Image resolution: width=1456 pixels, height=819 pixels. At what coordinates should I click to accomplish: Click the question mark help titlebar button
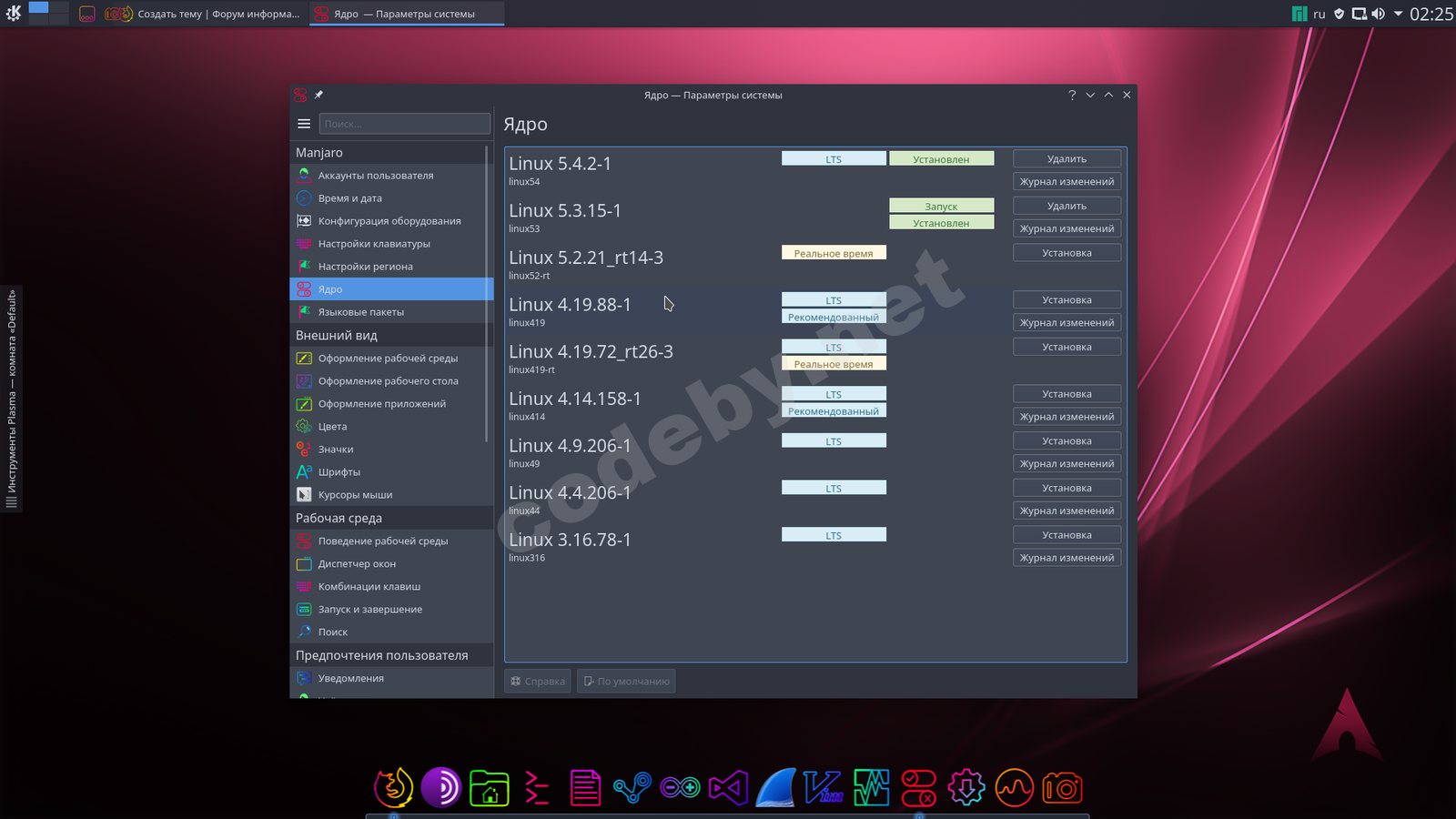pyautogui.click(x=1072, y=95)
